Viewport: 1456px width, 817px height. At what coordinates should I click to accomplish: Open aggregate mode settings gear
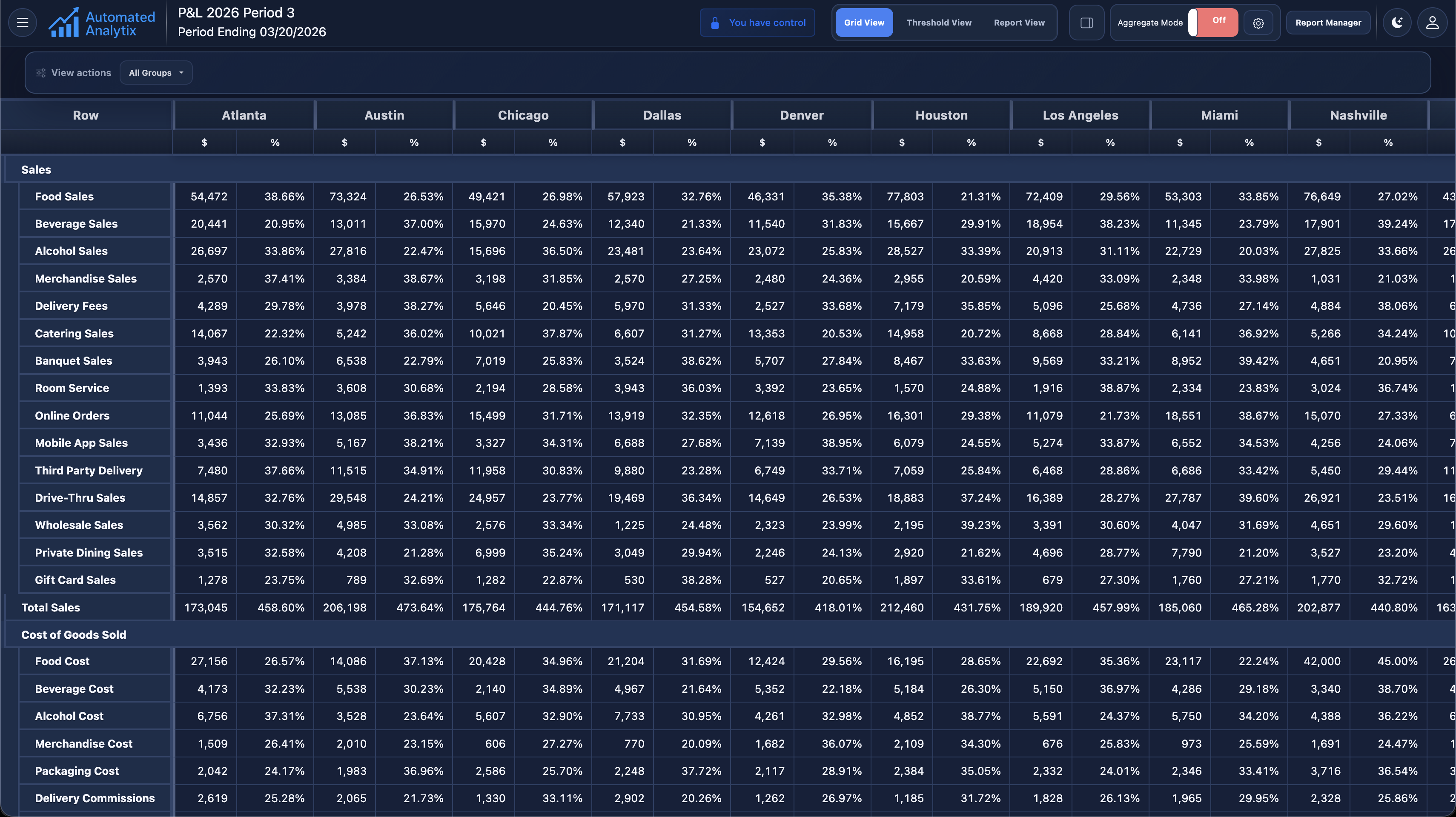click(x=1258, y=23)
